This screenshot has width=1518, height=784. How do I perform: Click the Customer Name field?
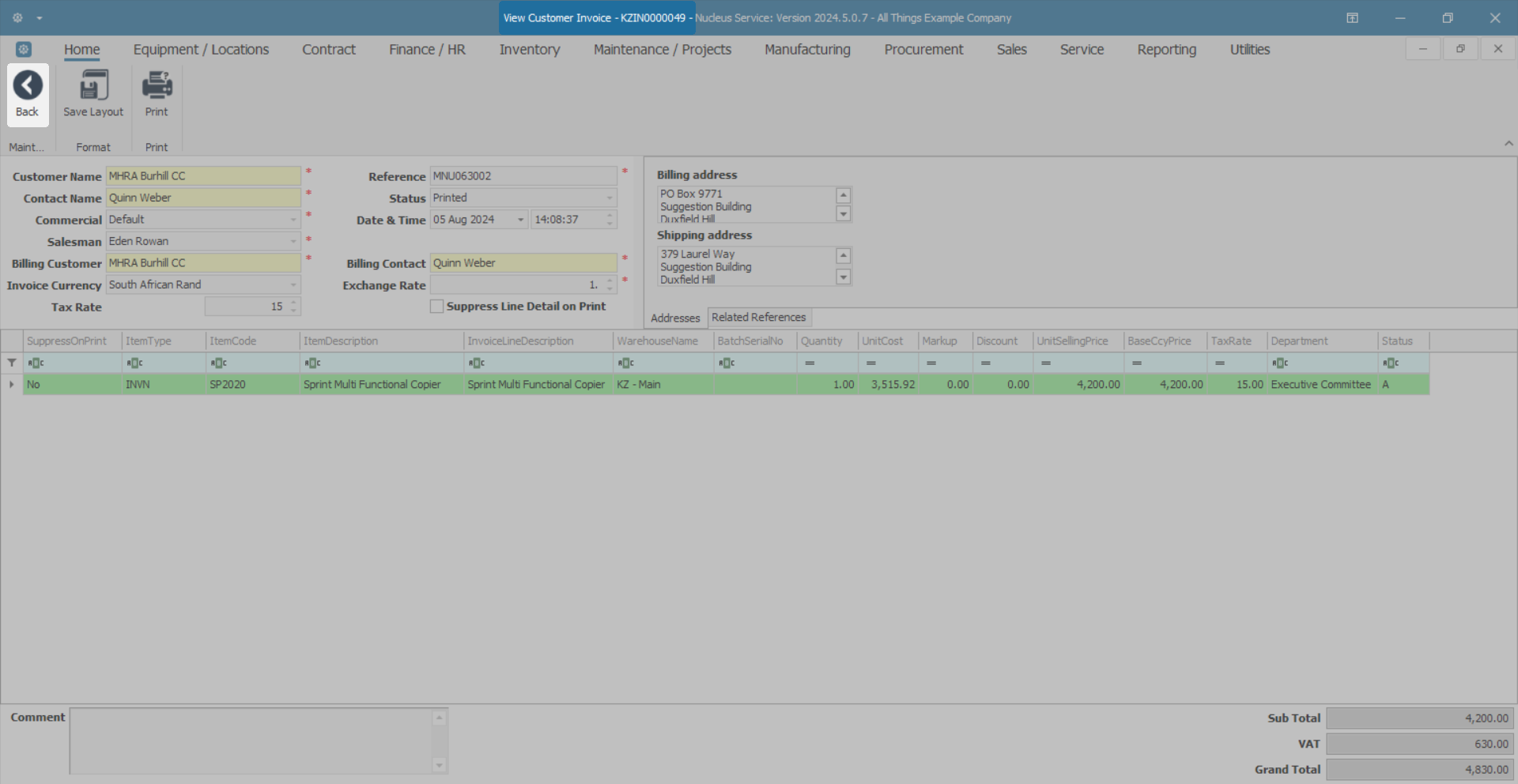click(203, 176)
